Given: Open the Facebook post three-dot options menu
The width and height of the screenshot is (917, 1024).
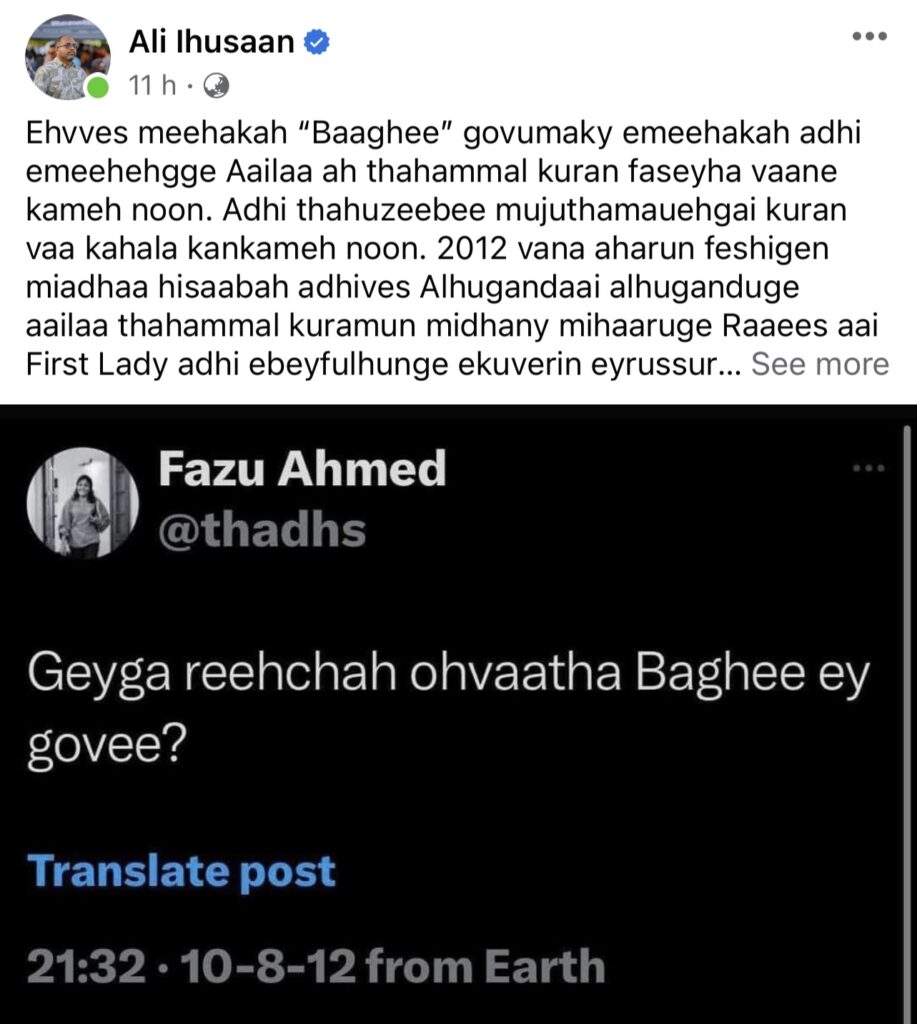Looking at the screenshot, I should (869, 37).
